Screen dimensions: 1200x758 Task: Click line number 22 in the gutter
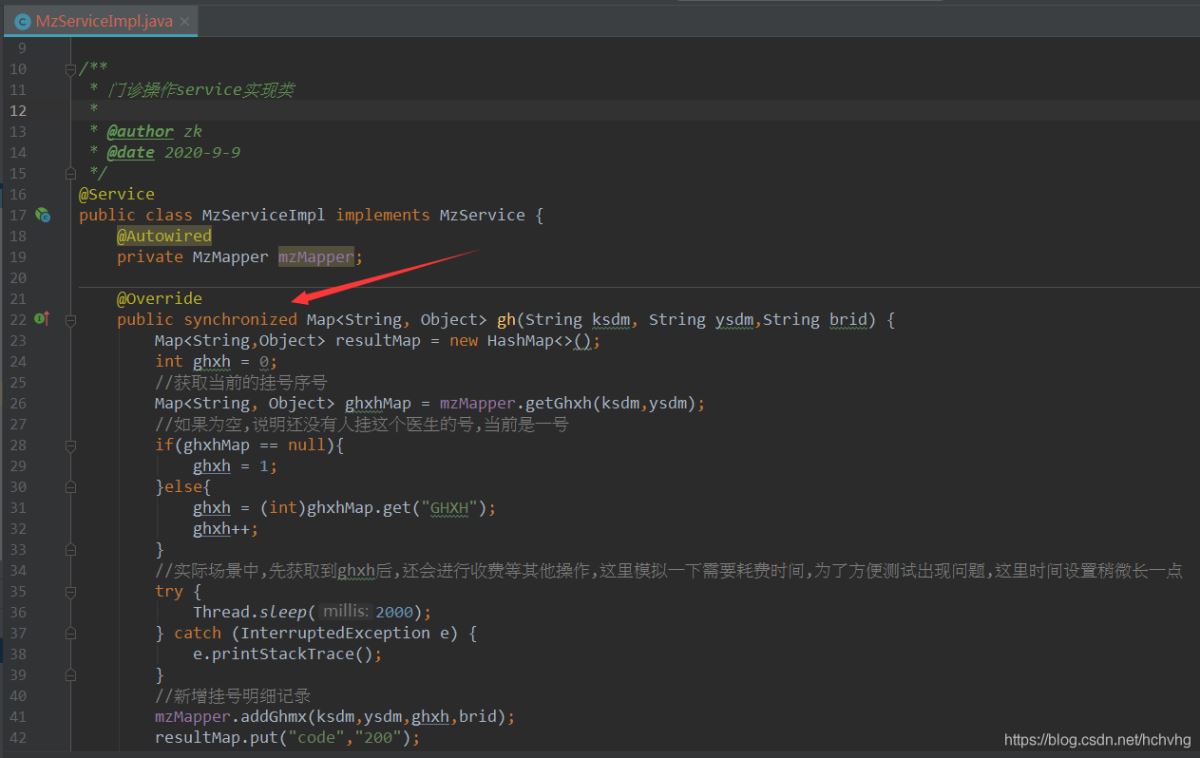click(x=18, y=319)
